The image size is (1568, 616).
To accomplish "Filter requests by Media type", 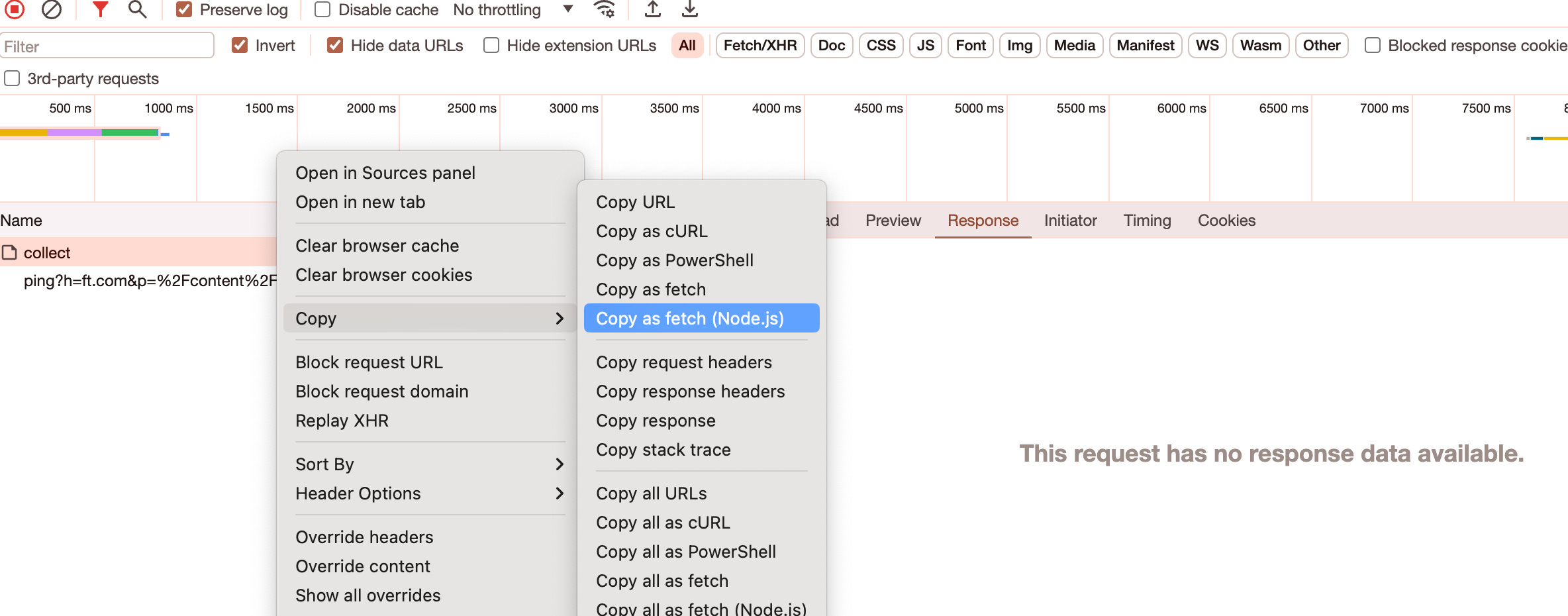I will click(1075, 46).
